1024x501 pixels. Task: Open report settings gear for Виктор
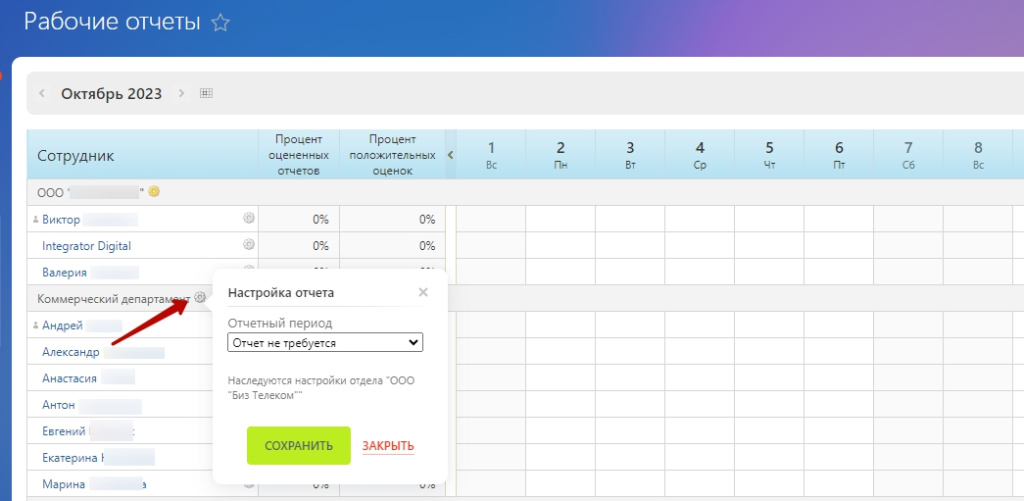tap(249, 218)
